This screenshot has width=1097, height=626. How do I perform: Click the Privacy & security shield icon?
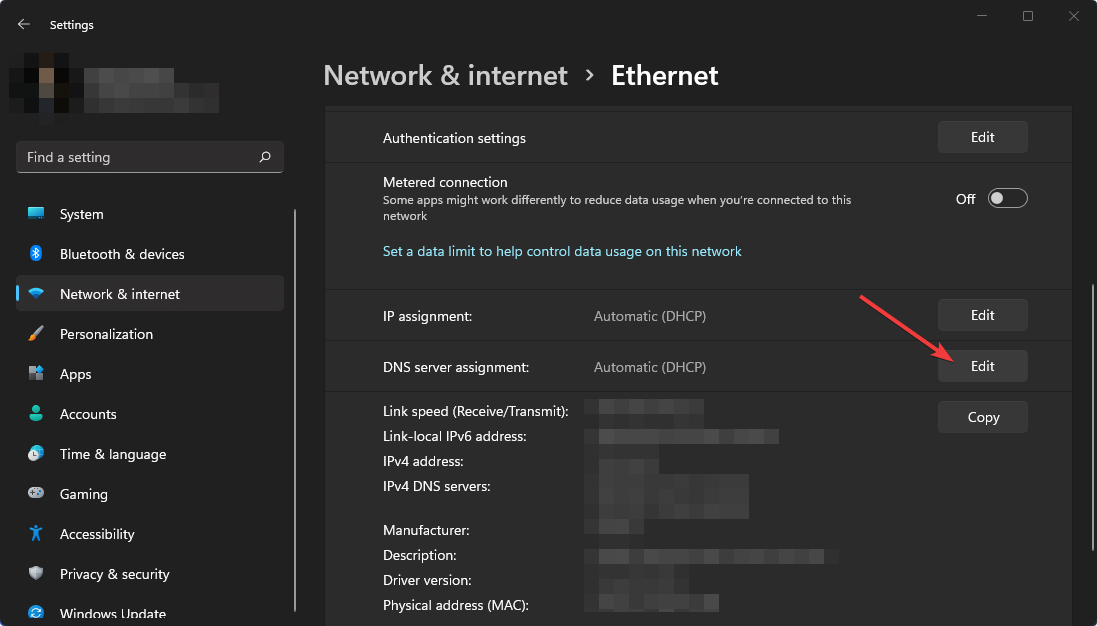click(x=34, y=573)
